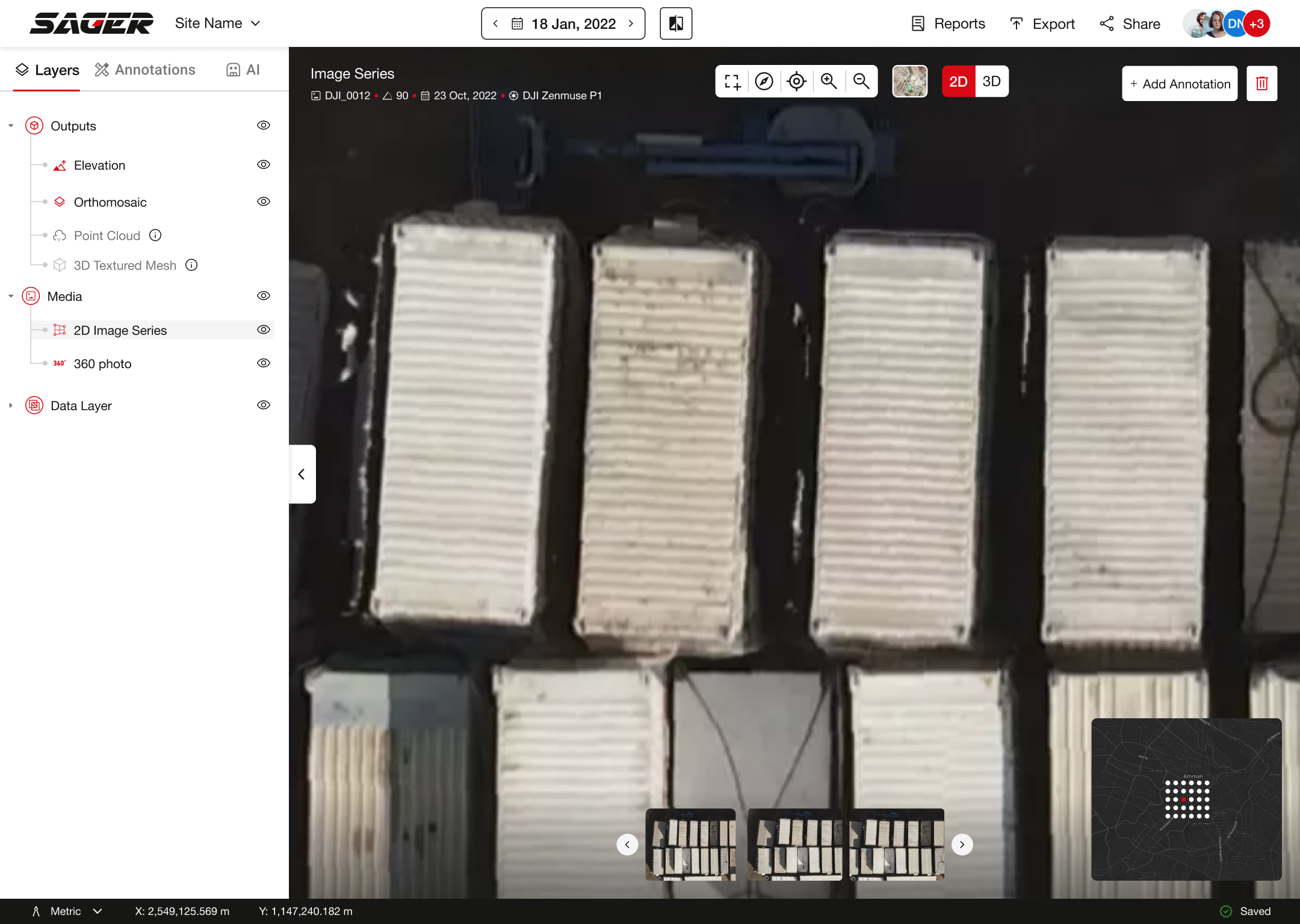Select the area selection frame tool
The height and width of the screenshot is (924, 1300).
pos(732,81)
